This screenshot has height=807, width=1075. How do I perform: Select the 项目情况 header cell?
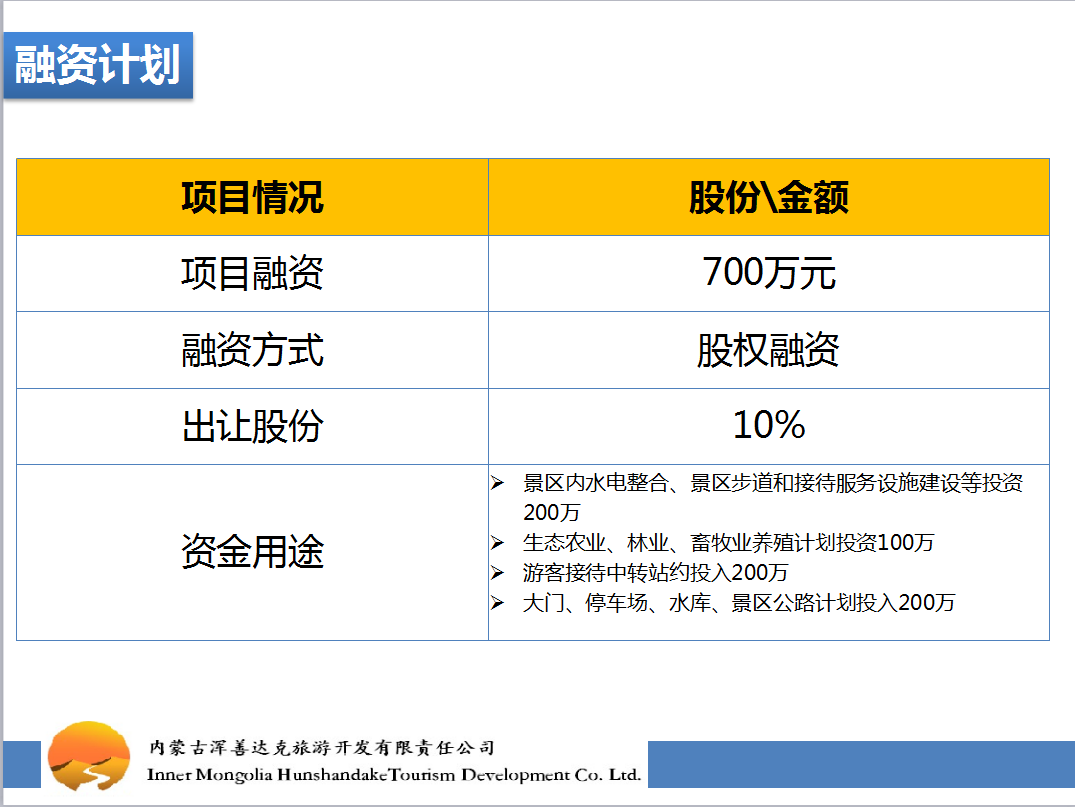(252, 197)
